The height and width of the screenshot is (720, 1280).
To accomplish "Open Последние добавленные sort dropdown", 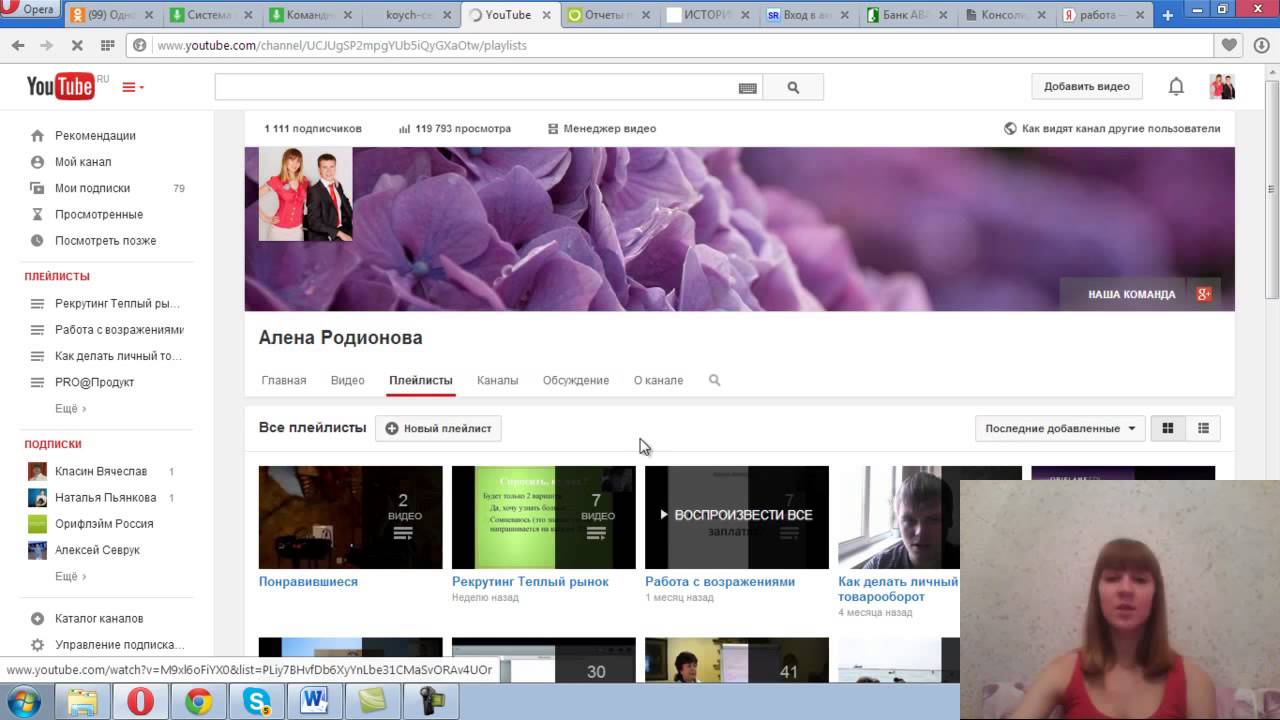I will [1059, 428].
